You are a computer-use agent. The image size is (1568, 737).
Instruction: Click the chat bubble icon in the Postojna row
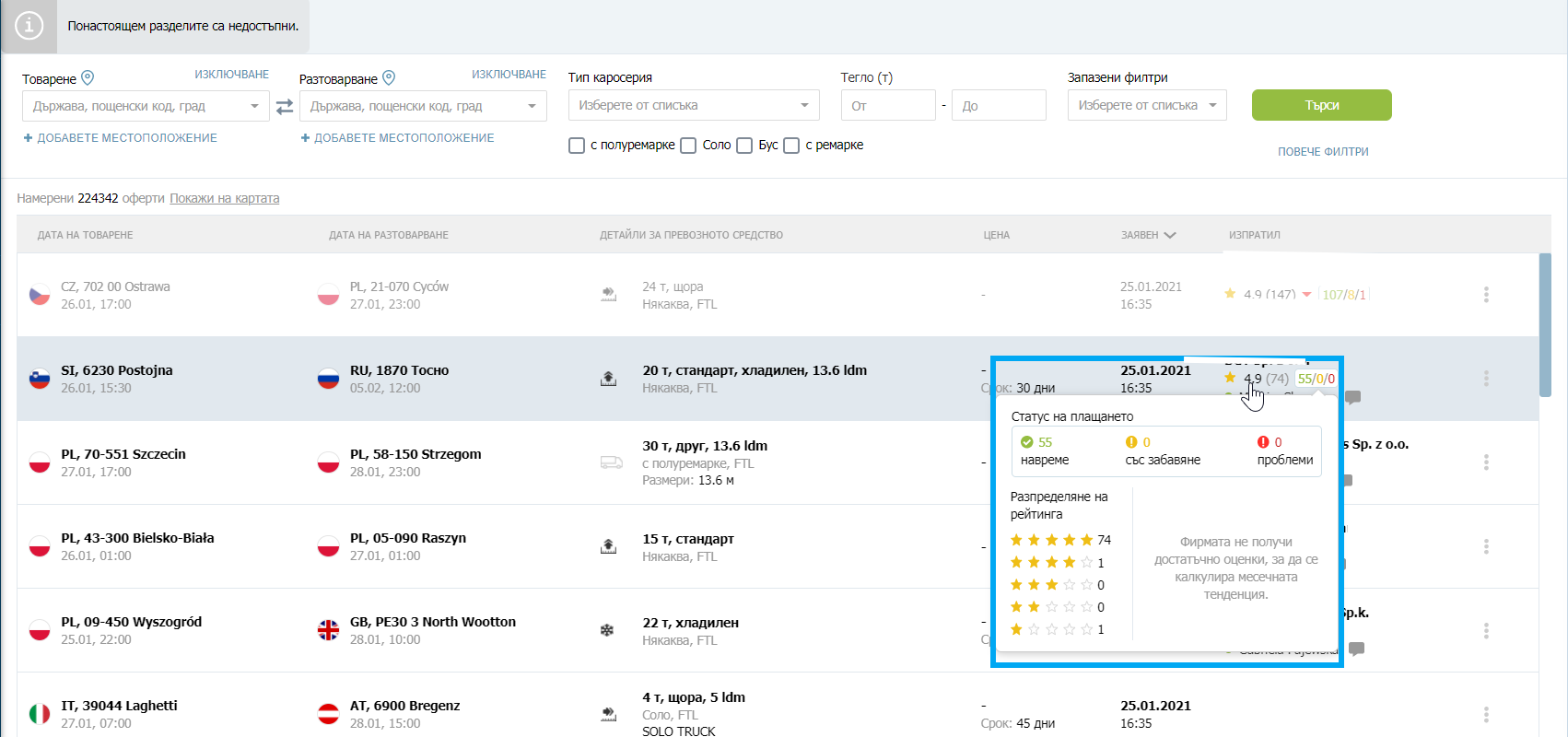(1352, 397)
